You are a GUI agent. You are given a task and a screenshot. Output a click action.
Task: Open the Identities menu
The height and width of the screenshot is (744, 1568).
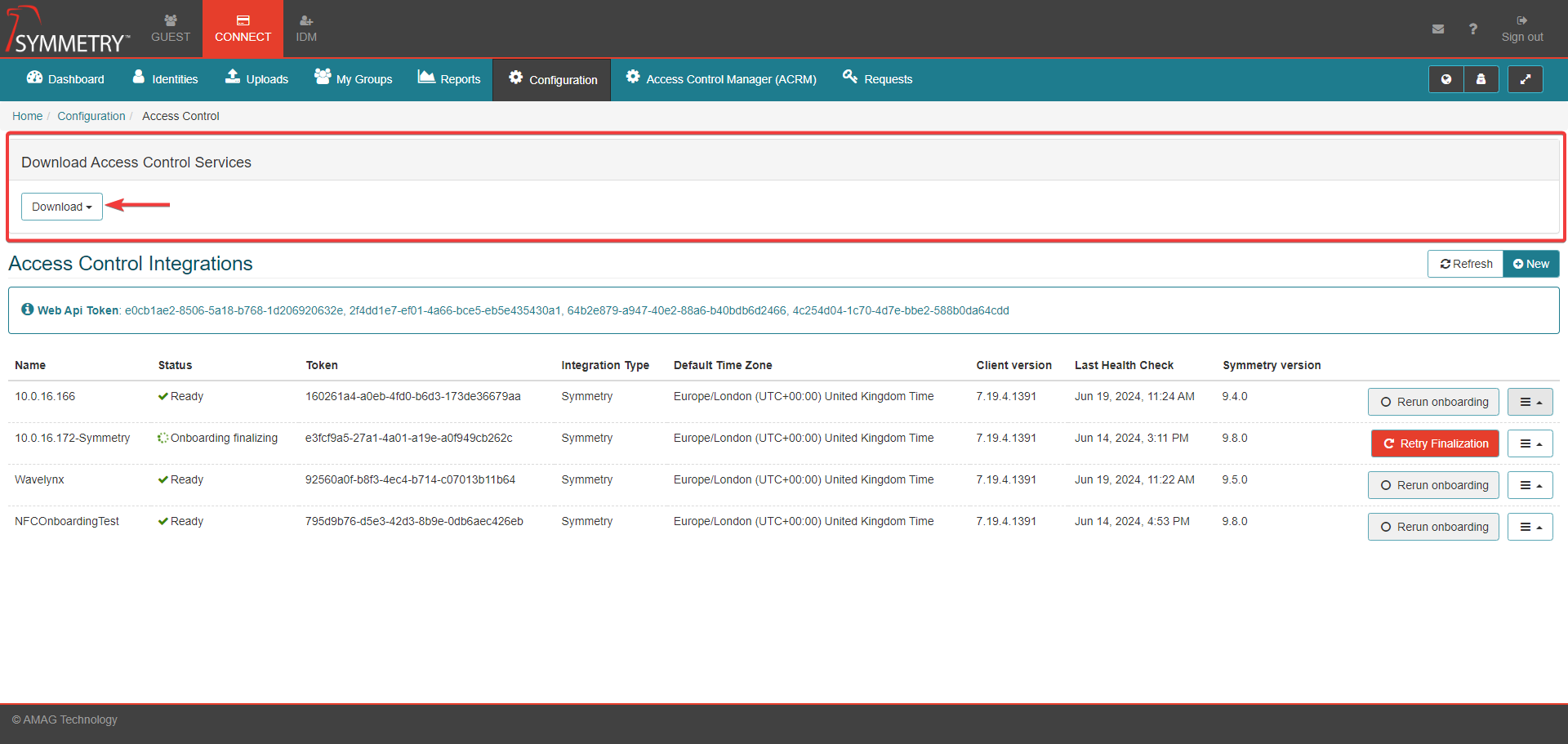165,79
